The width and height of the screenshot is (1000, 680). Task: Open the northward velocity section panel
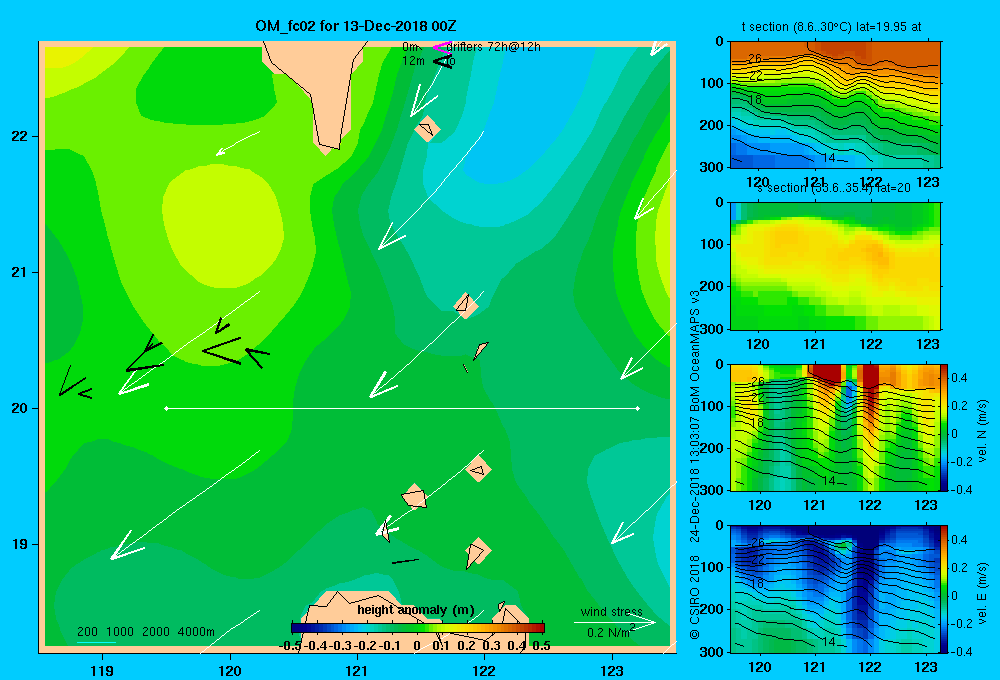click(835, 427)
